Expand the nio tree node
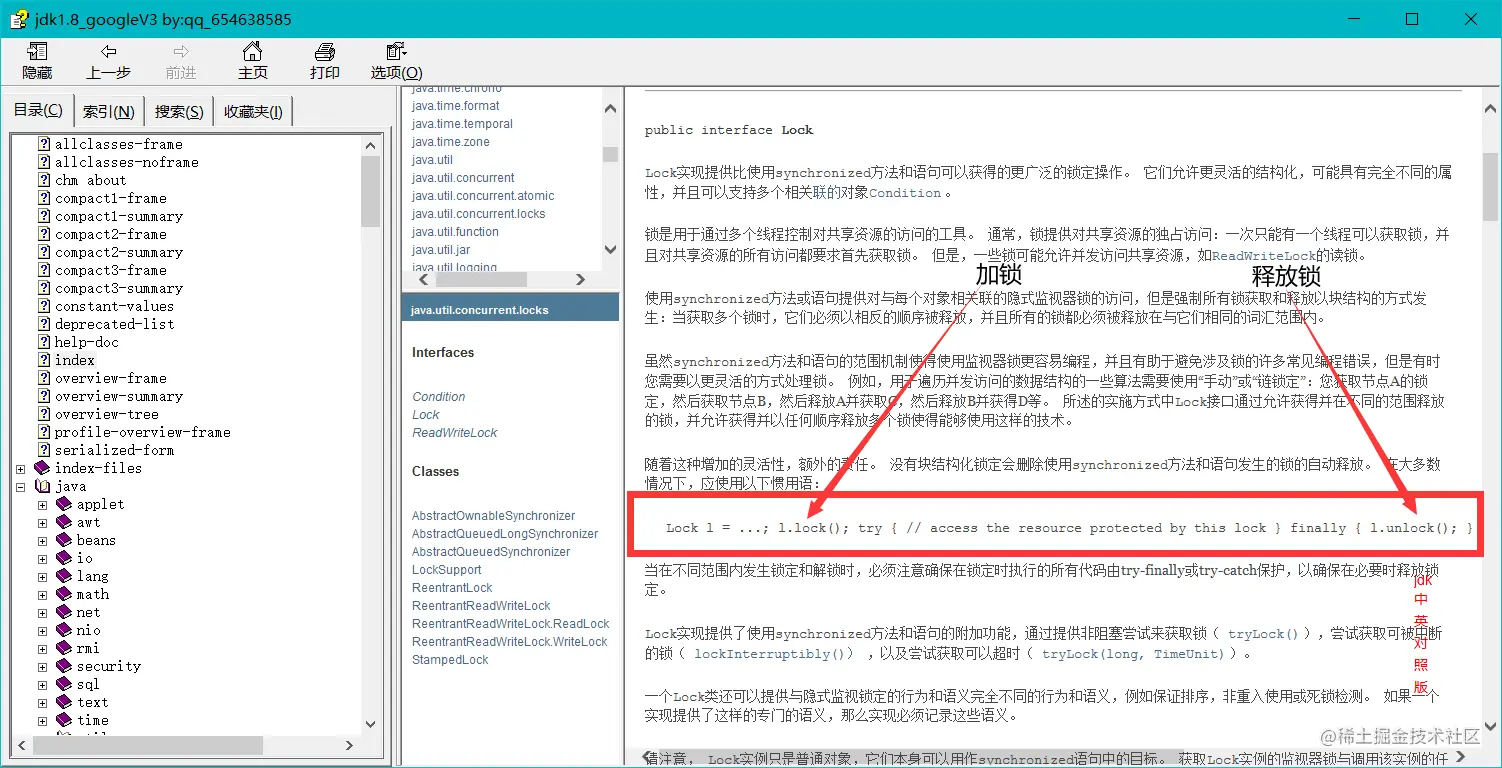 click(42, 630)
